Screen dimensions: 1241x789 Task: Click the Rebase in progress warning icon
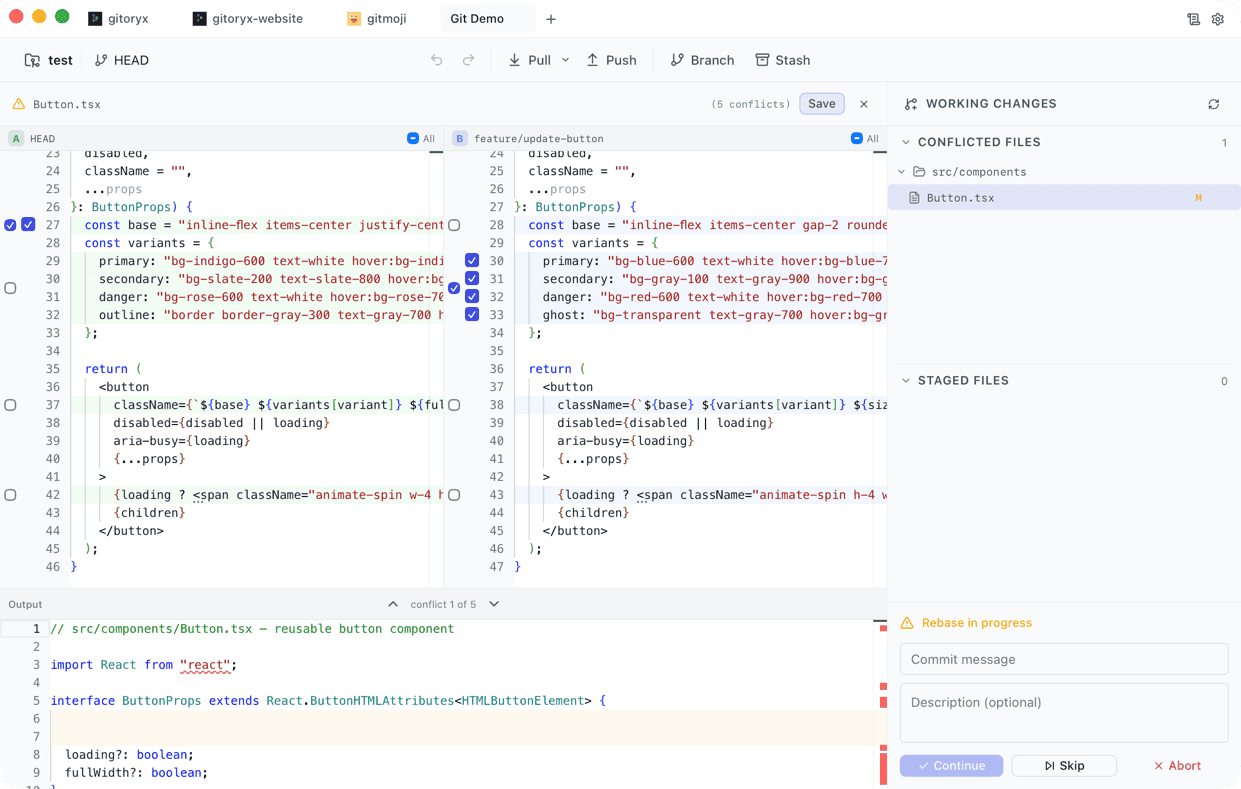tap(907, 623)
